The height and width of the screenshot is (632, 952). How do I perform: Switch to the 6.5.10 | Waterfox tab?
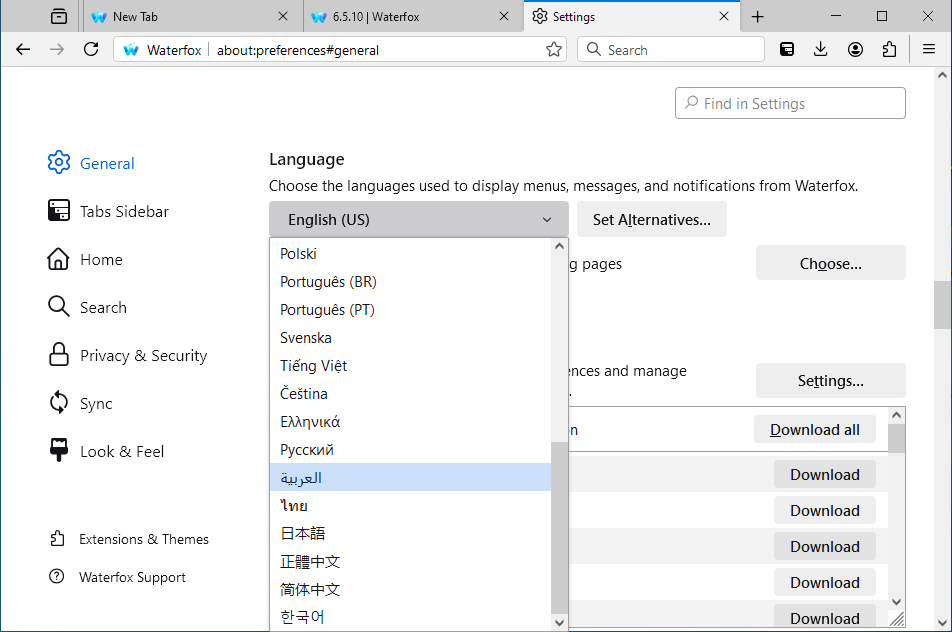tap(413, 16)
